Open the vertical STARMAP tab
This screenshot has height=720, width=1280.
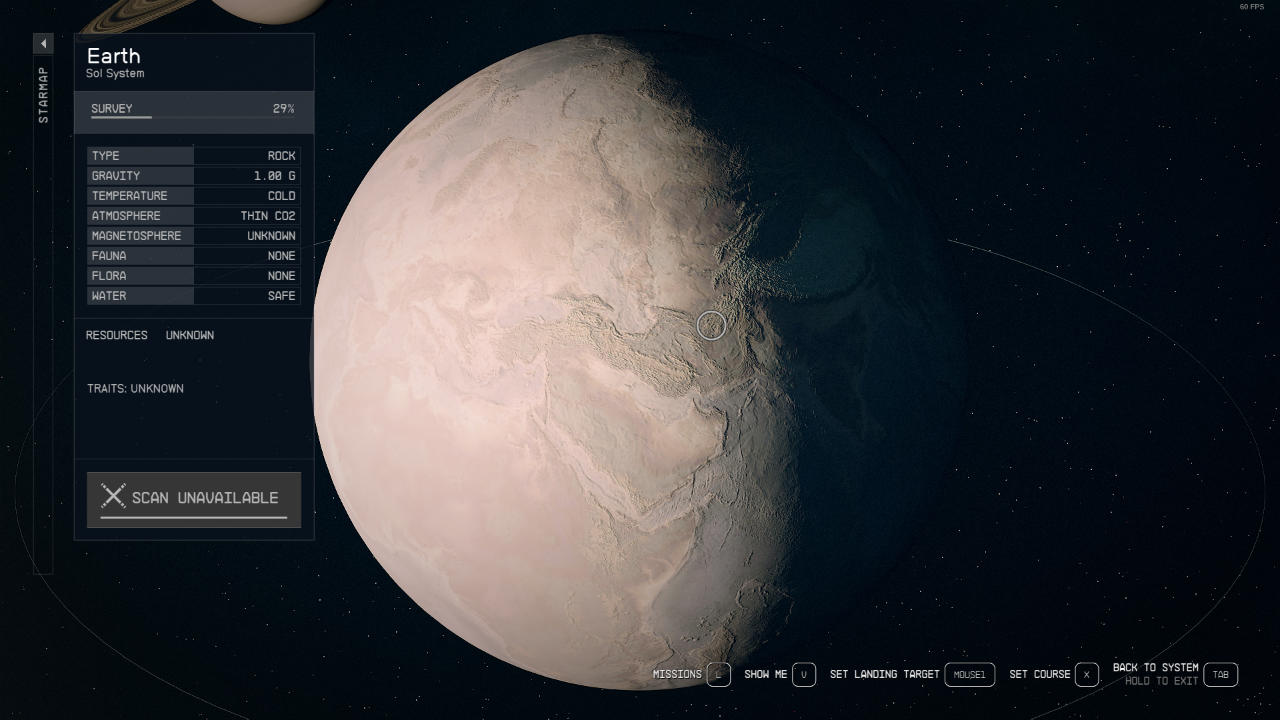(x=43, y=95)
